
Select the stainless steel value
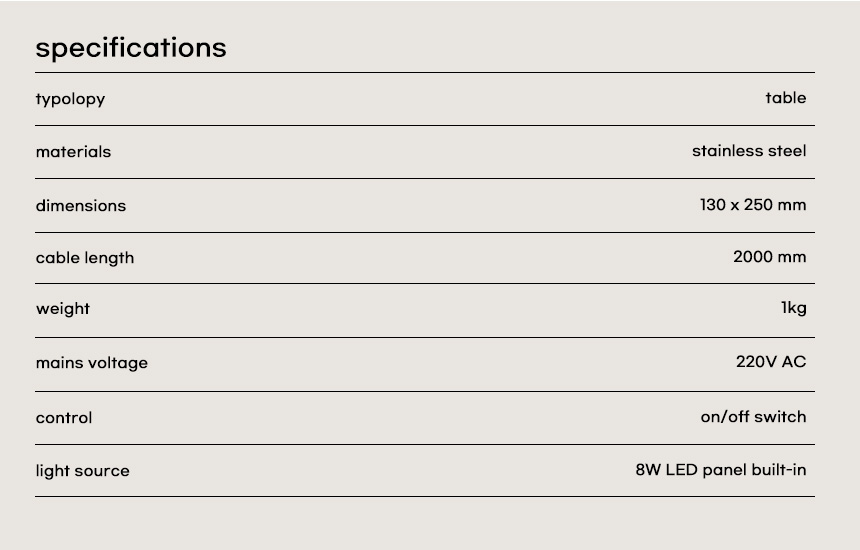(x=748, y=151)
